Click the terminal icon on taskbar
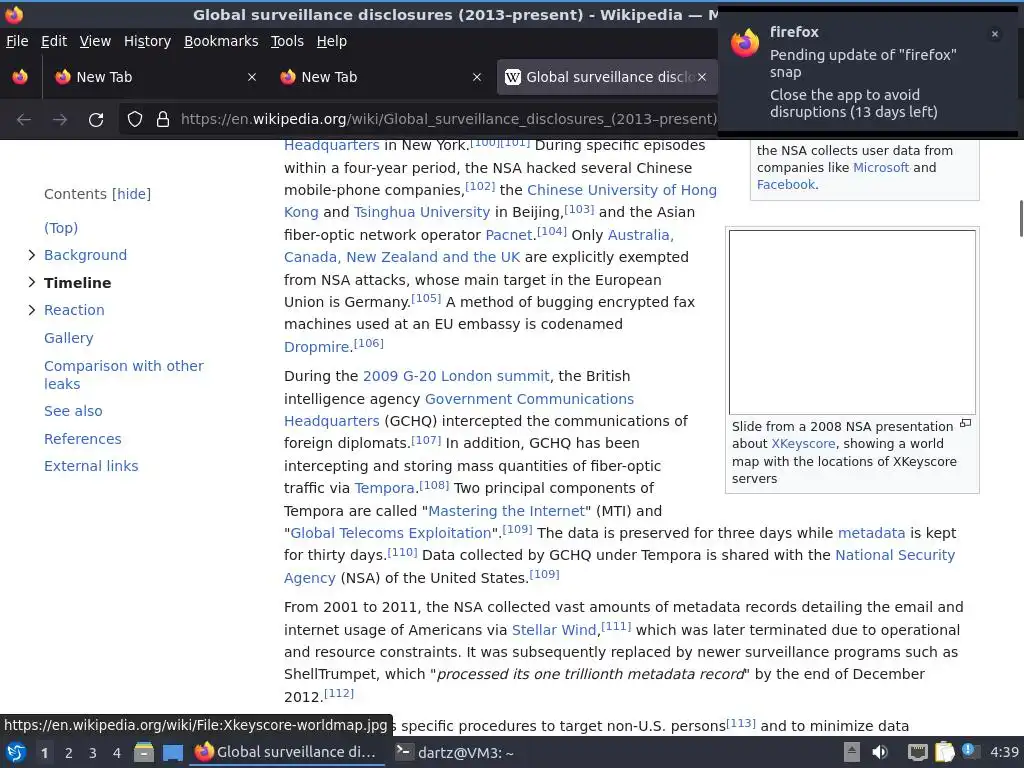The height and width of the screenshot is (768, 1024). (404, 752)
